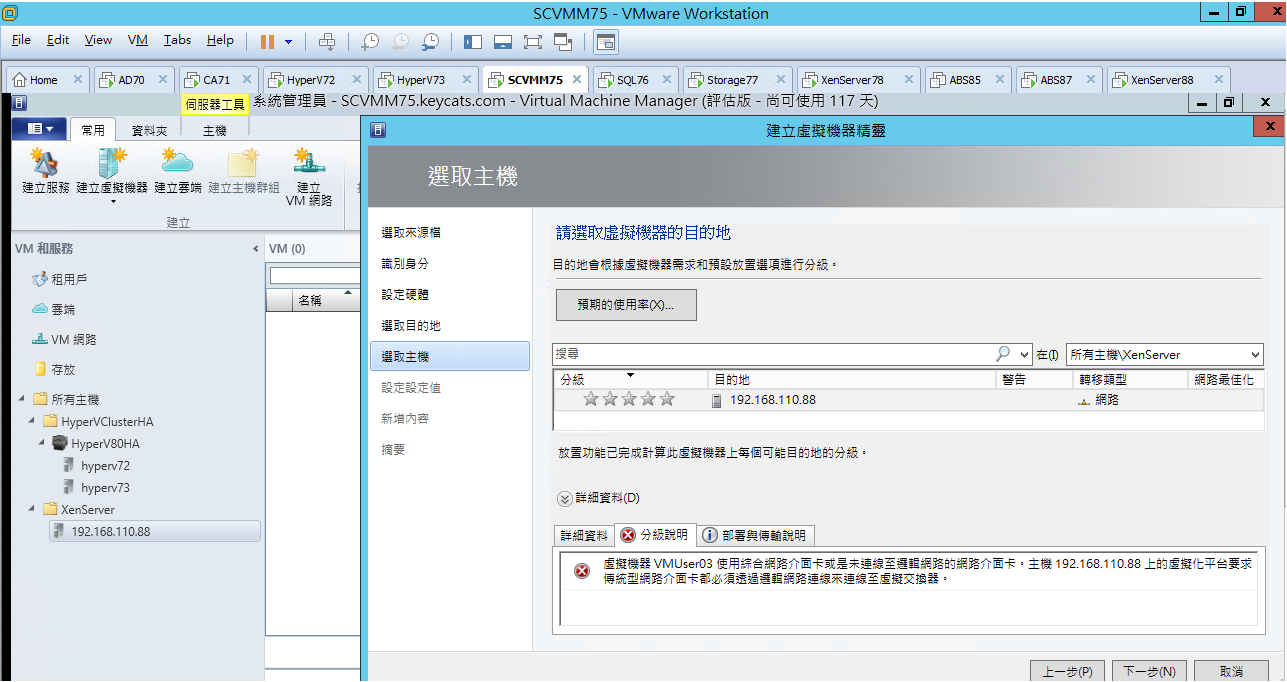The image size is (1287, 682).
Task: Enter full screen mode from VMware toolbar
Action: tap(533, 41)
